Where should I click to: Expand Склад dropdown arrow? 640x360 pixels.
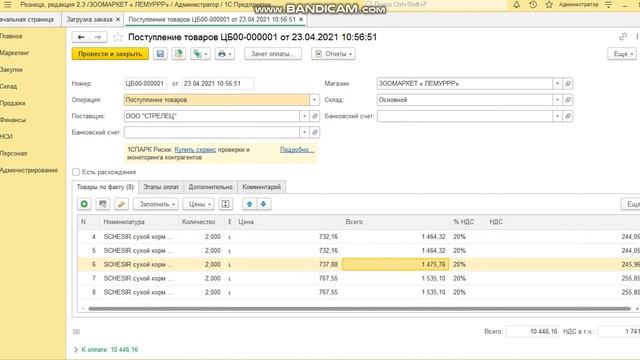(x=557, y=100)
